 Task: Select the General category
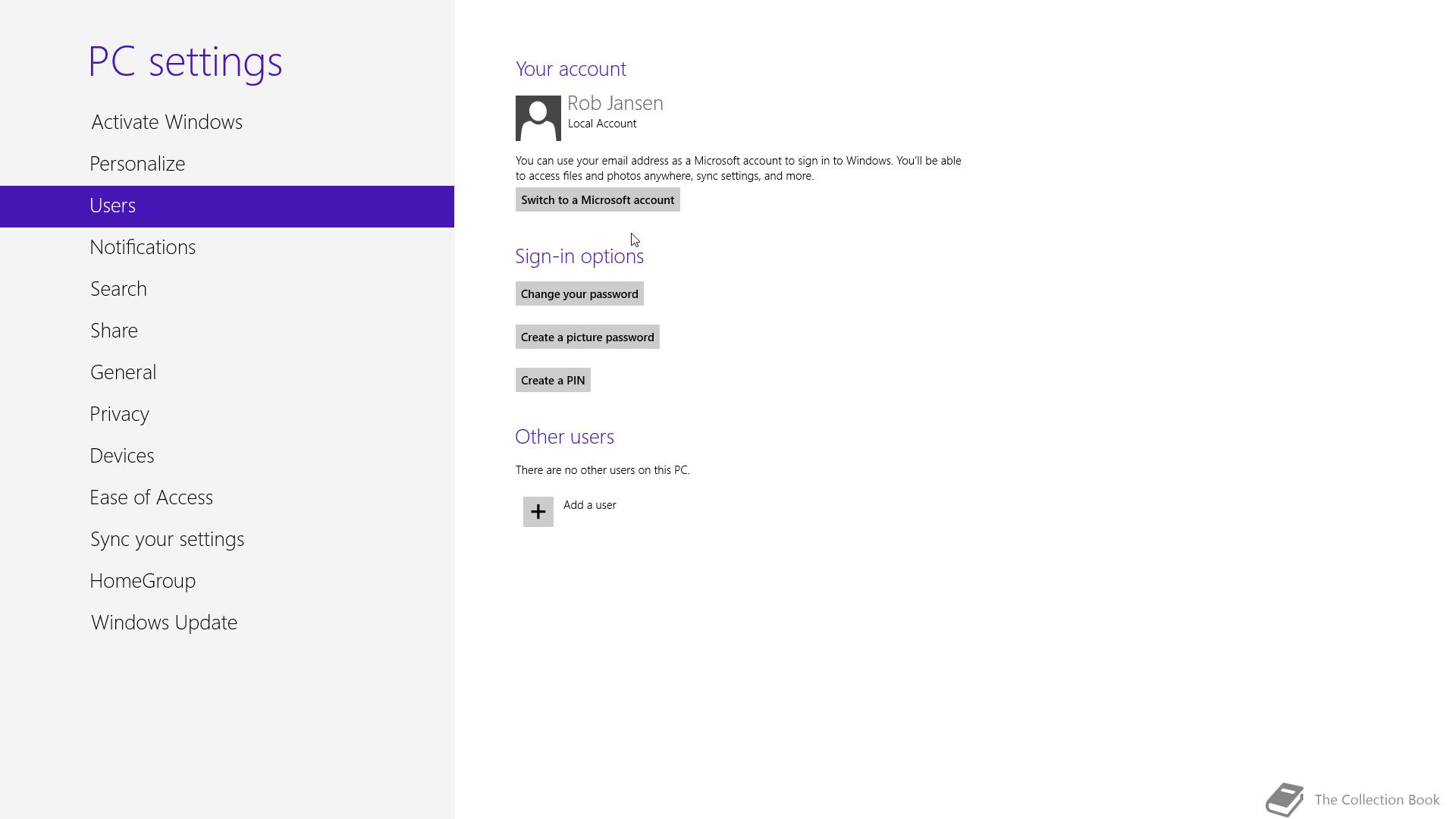pyautogui.click(x=227, y=372)
